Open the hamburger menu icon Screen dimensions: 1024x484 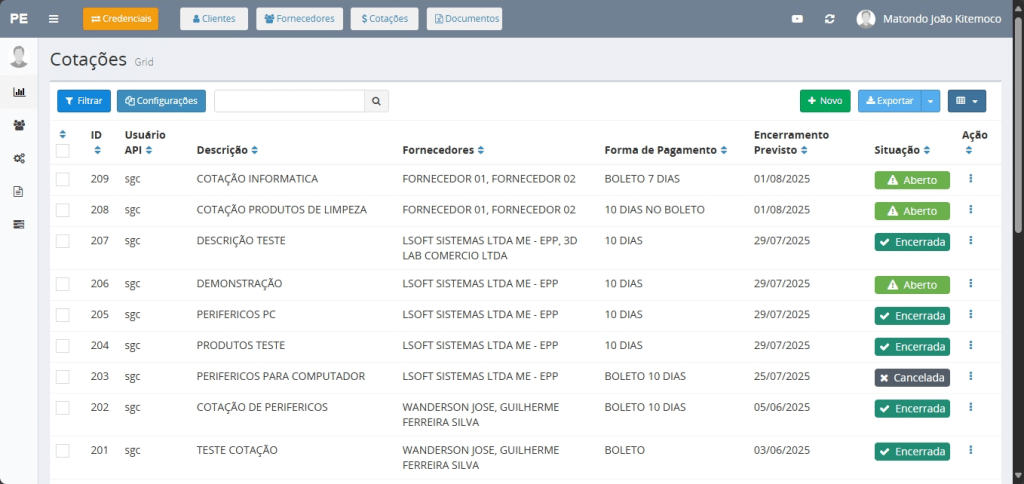pos(54,19)
